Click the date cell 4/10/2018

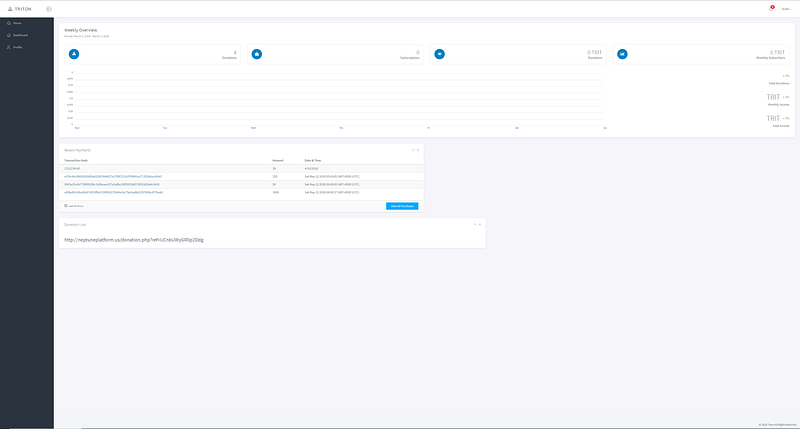tap(311, 168)
